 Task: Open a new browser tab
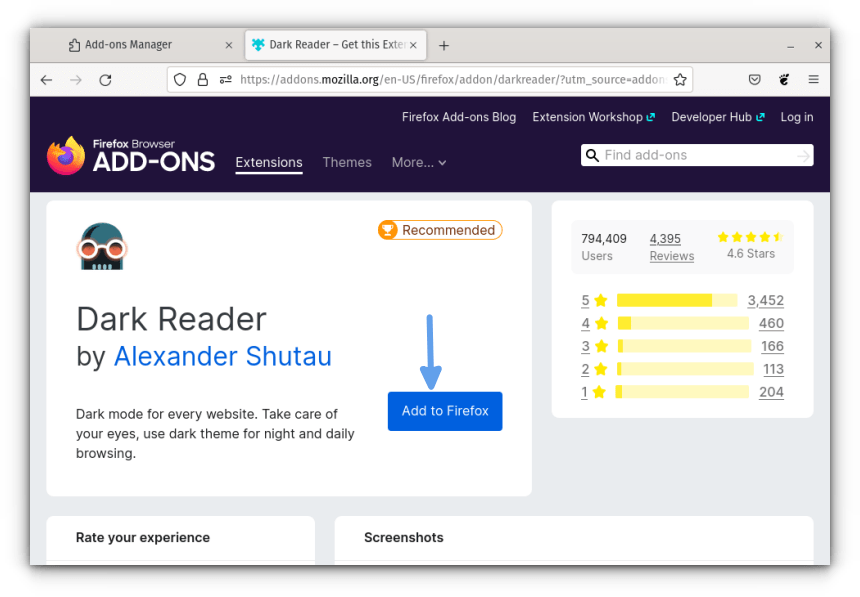[x=444, y=44]
